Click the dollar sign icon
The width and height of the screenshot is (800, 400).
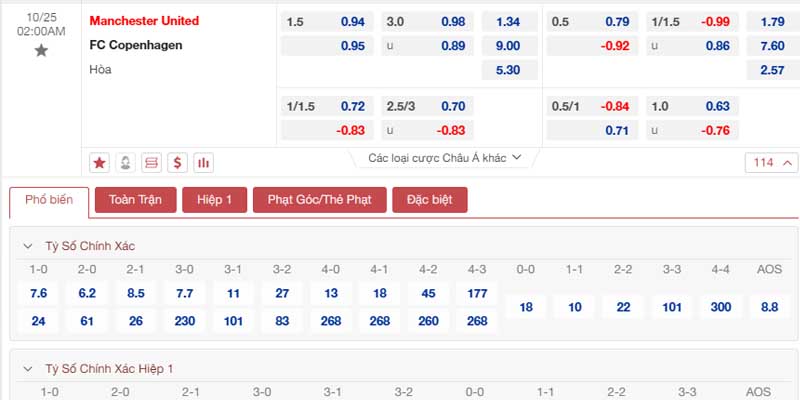point(178,163)
